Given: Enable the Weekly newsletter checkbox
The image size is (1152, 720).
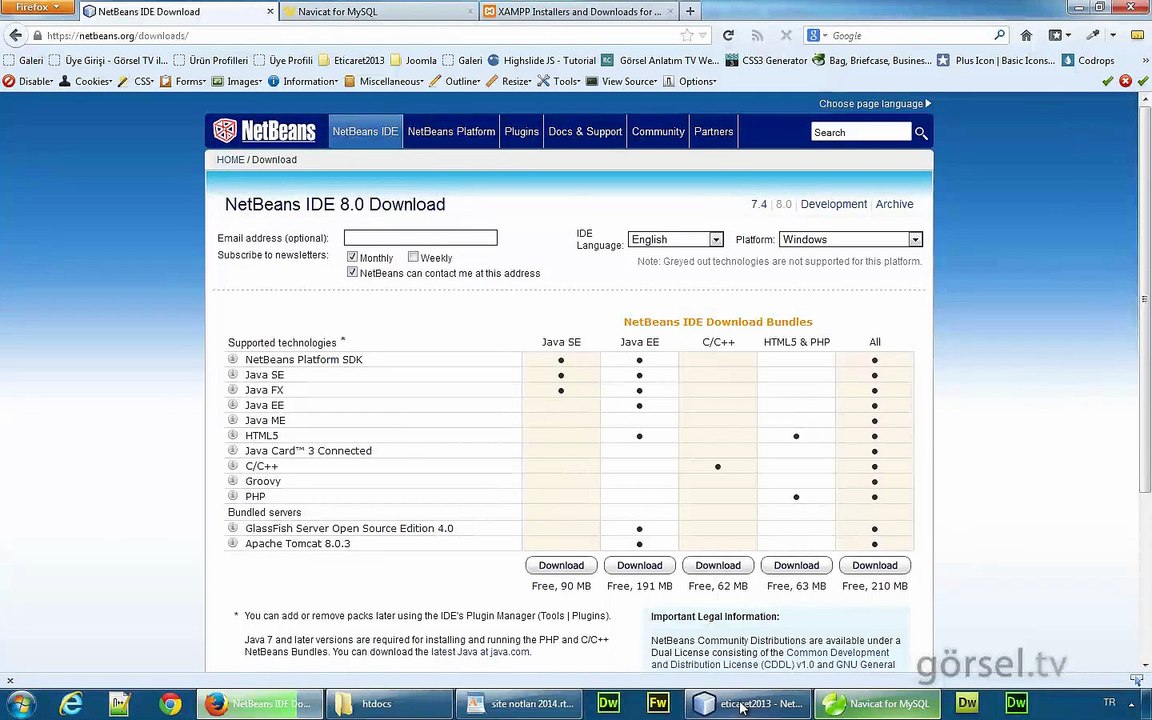Looking at the screenshot, I should pyautogui.click(x=413, y=257).
